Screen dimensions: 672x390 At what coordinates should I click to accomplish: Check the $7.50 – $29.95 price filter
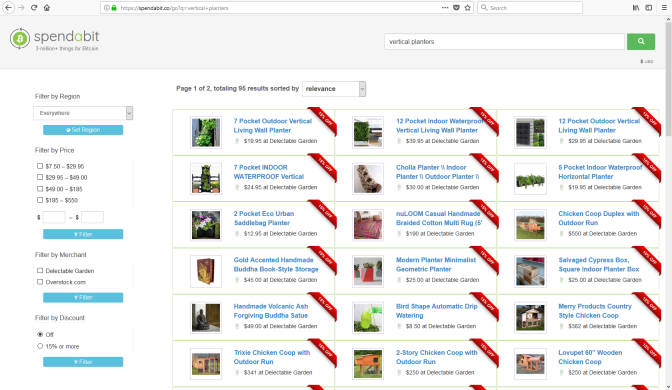pyautogui.click(x=40, y=166)
